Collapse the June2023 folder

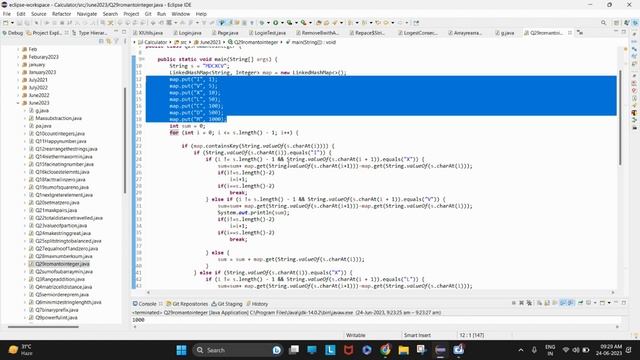(x=18, y=103)
